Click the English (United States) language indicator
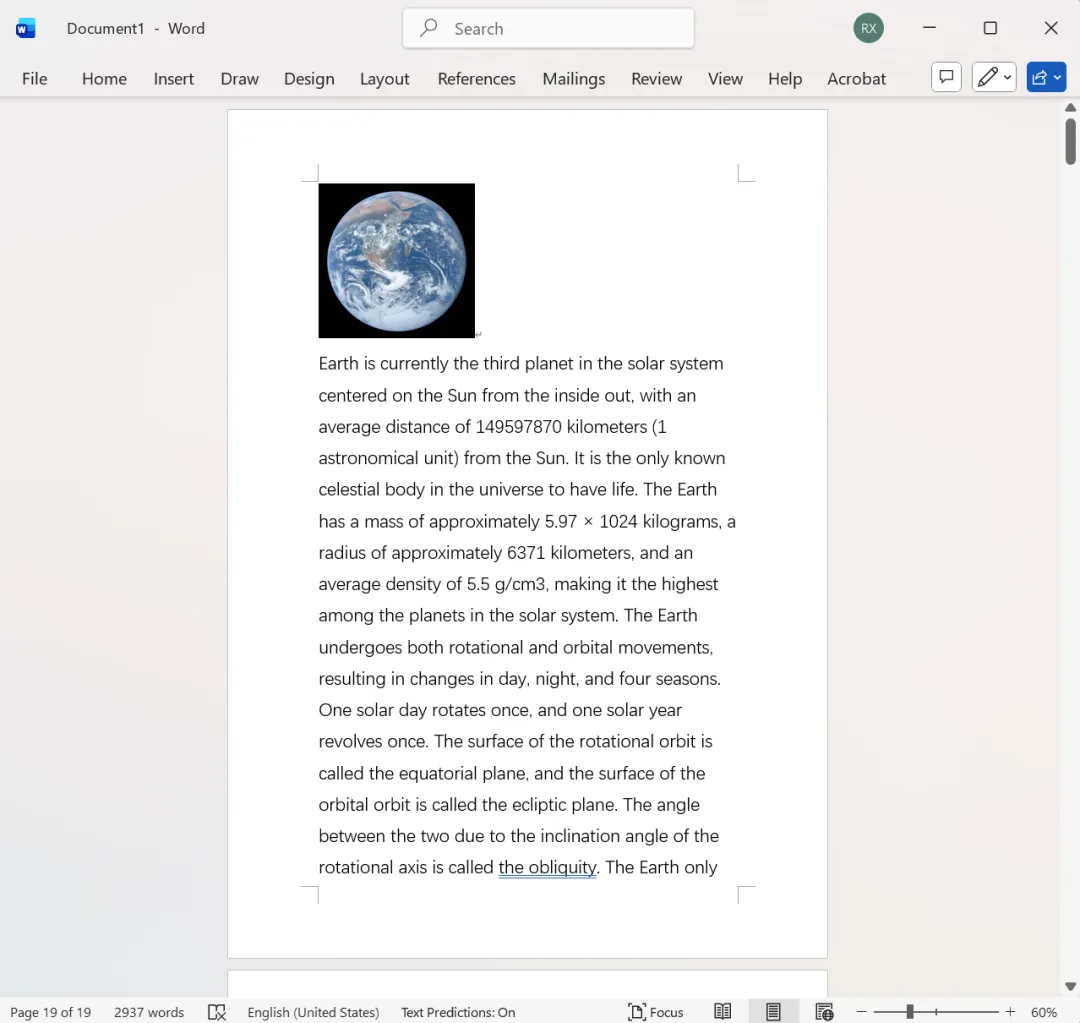1080x1023 pixels. (313, 1012)
